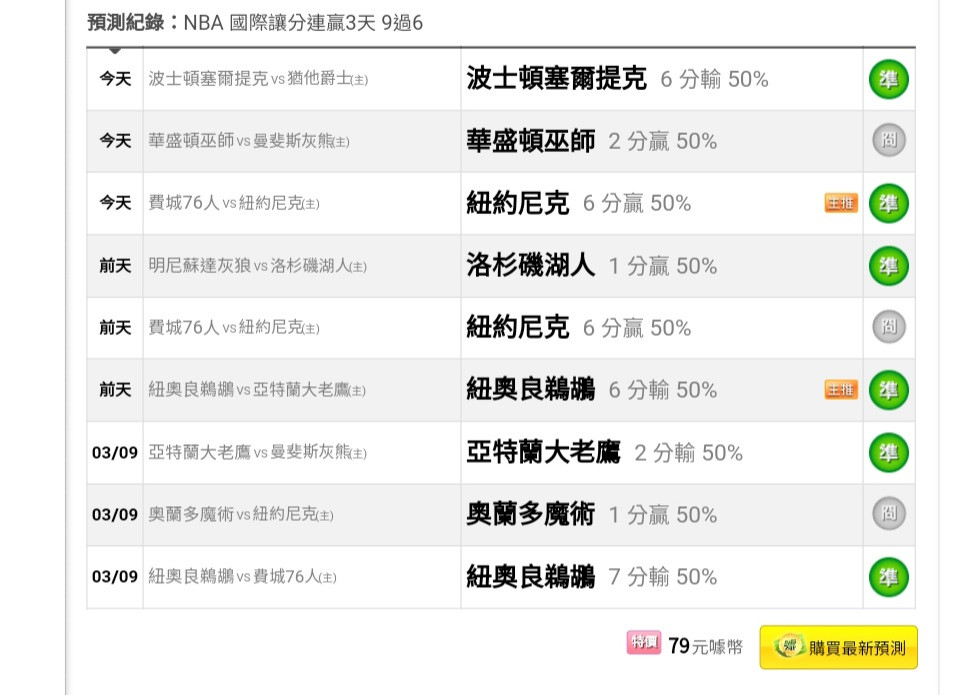Click green 準 icon on 波士頓塞爾提克 row
The height and width of the screenshot is (695, 972).
(888, 79)
